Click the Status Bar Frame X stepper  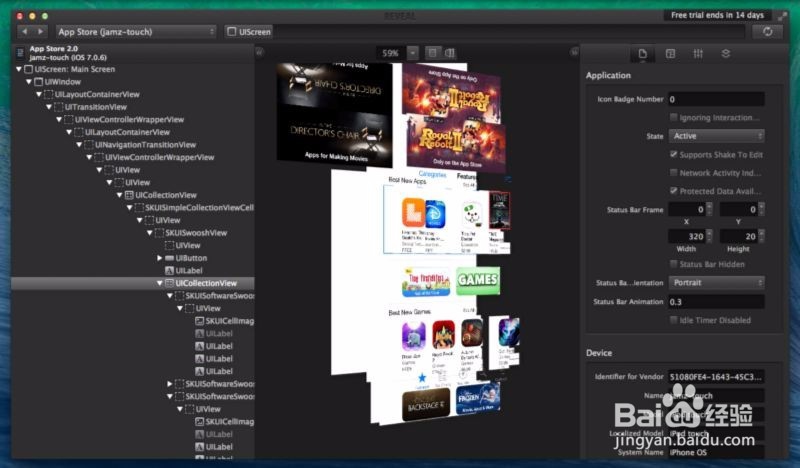coord(709,209)
